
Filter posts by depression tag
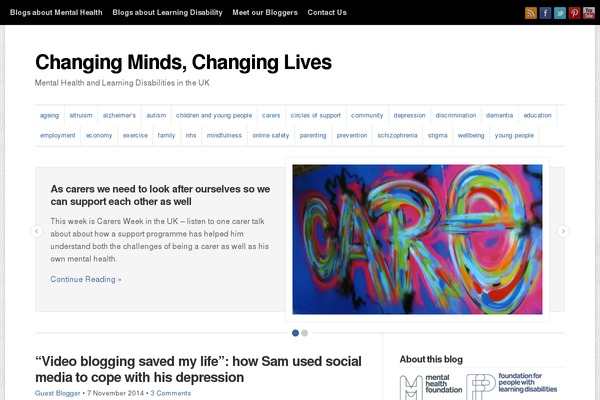[x=409, y=116]
